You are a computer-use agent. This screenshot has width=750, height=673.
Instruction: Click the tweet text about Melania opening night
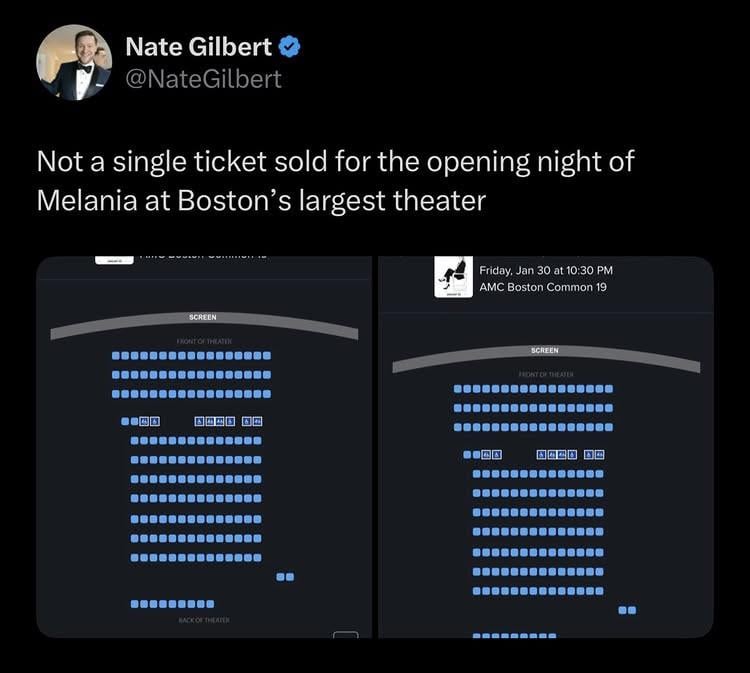pos(335,180)
